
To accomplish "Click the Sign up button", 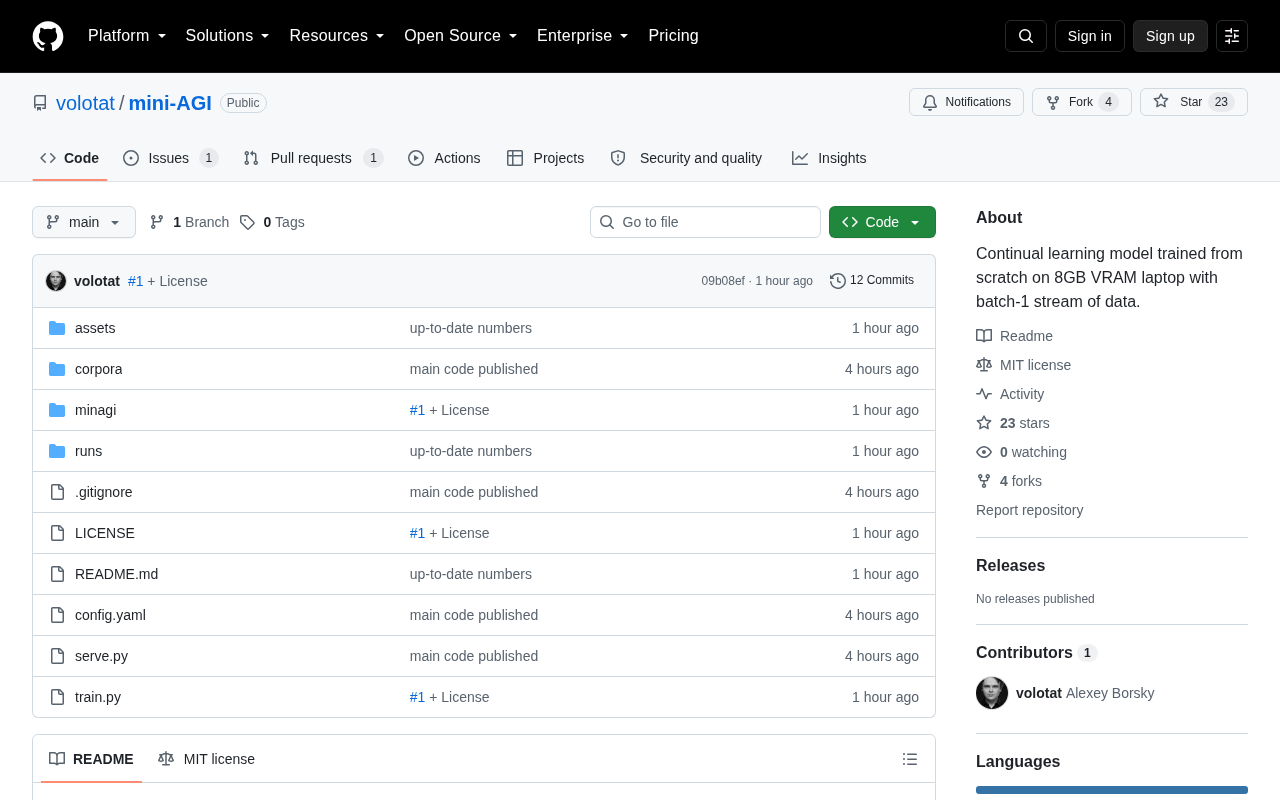I will (1170, 36).
